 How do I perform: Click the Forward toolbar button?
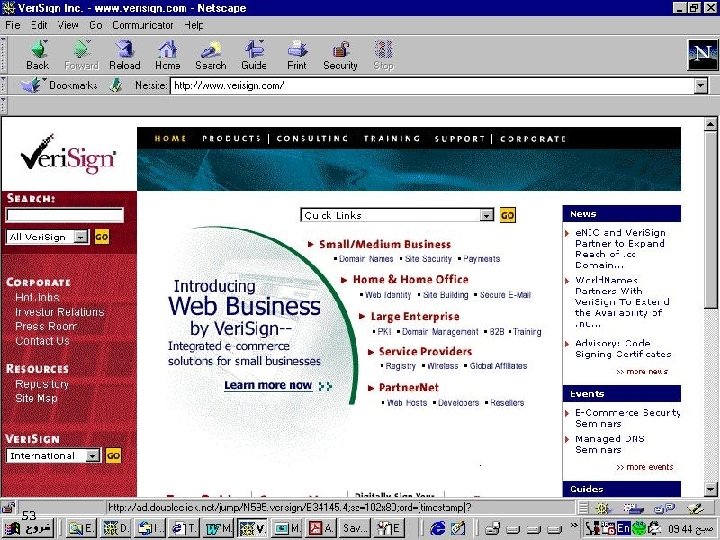(81, 55)
